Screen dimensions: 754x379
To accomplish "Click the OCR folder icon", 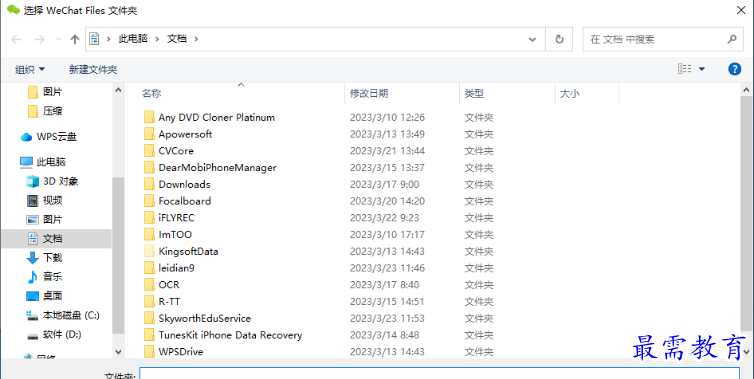I will coord(149,285).
